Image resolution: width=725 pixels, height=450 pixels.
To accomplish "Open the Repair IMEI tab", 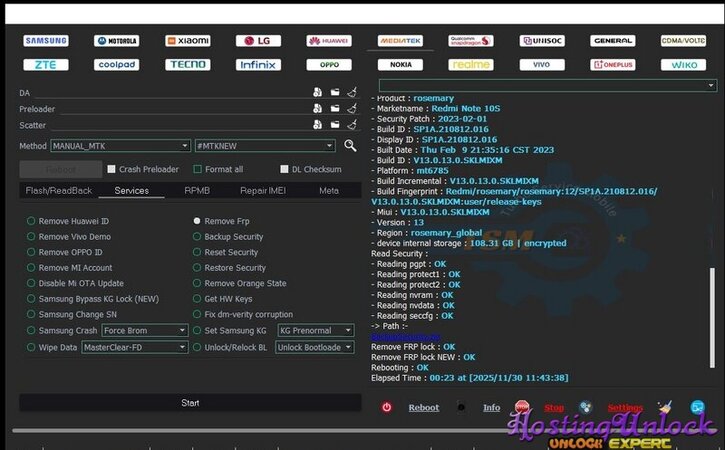I will pos(263,190).
